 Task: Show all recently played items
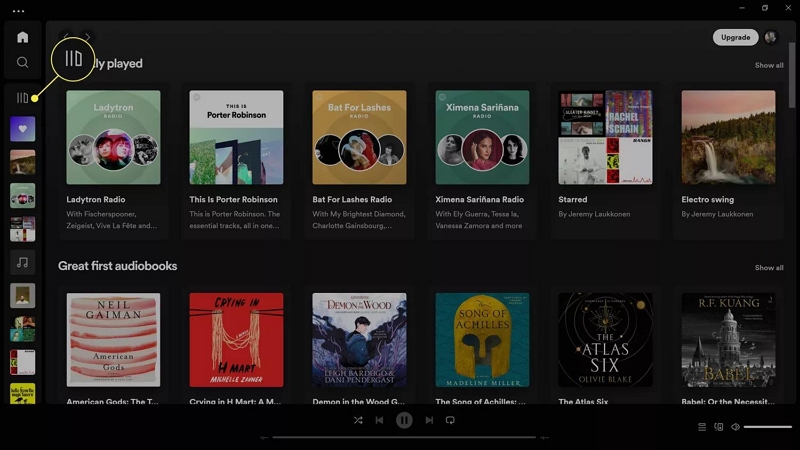769,65
